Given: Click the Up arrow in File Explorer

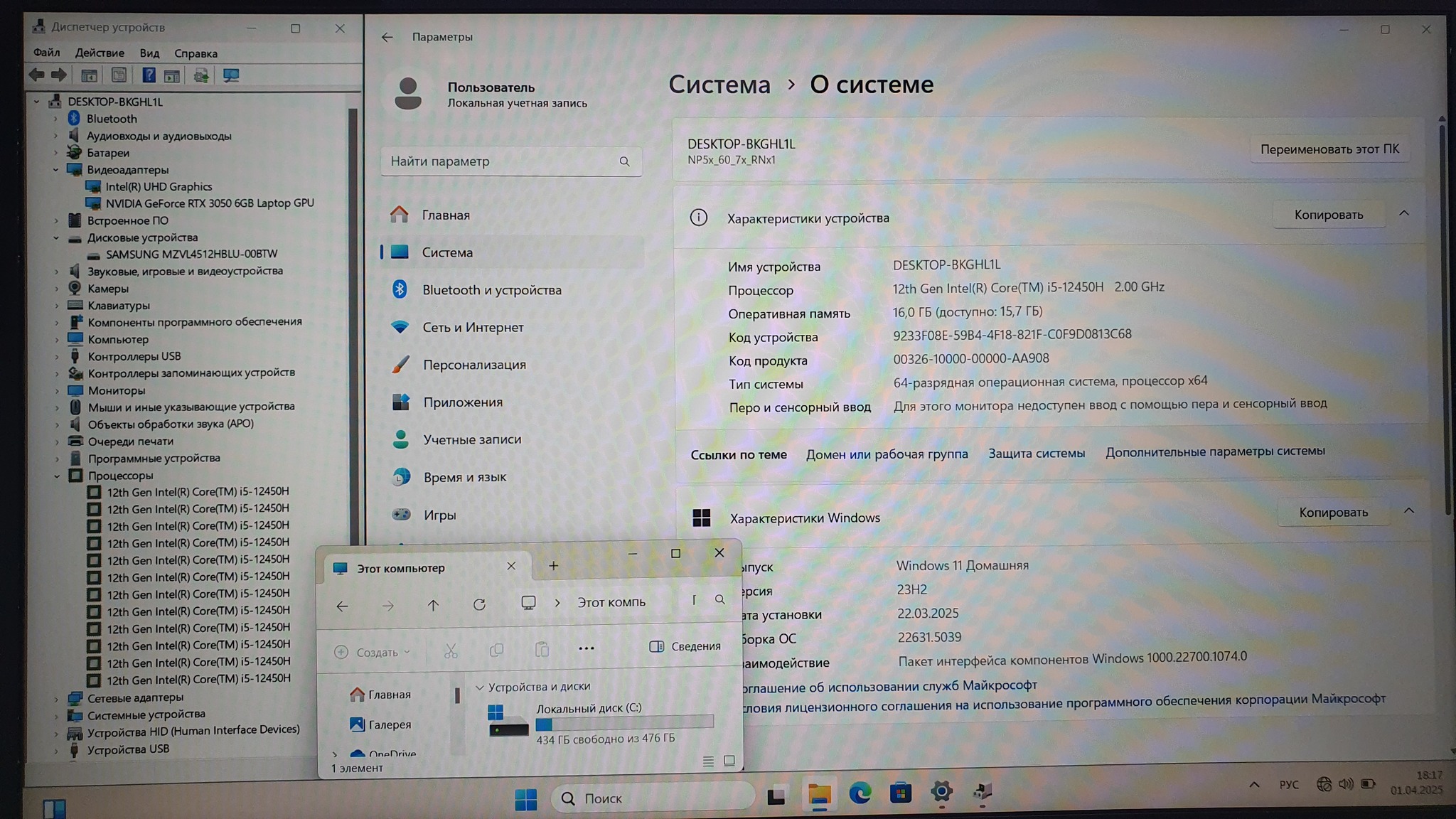Looking at the screenshot, I should (x=433, y=605).
